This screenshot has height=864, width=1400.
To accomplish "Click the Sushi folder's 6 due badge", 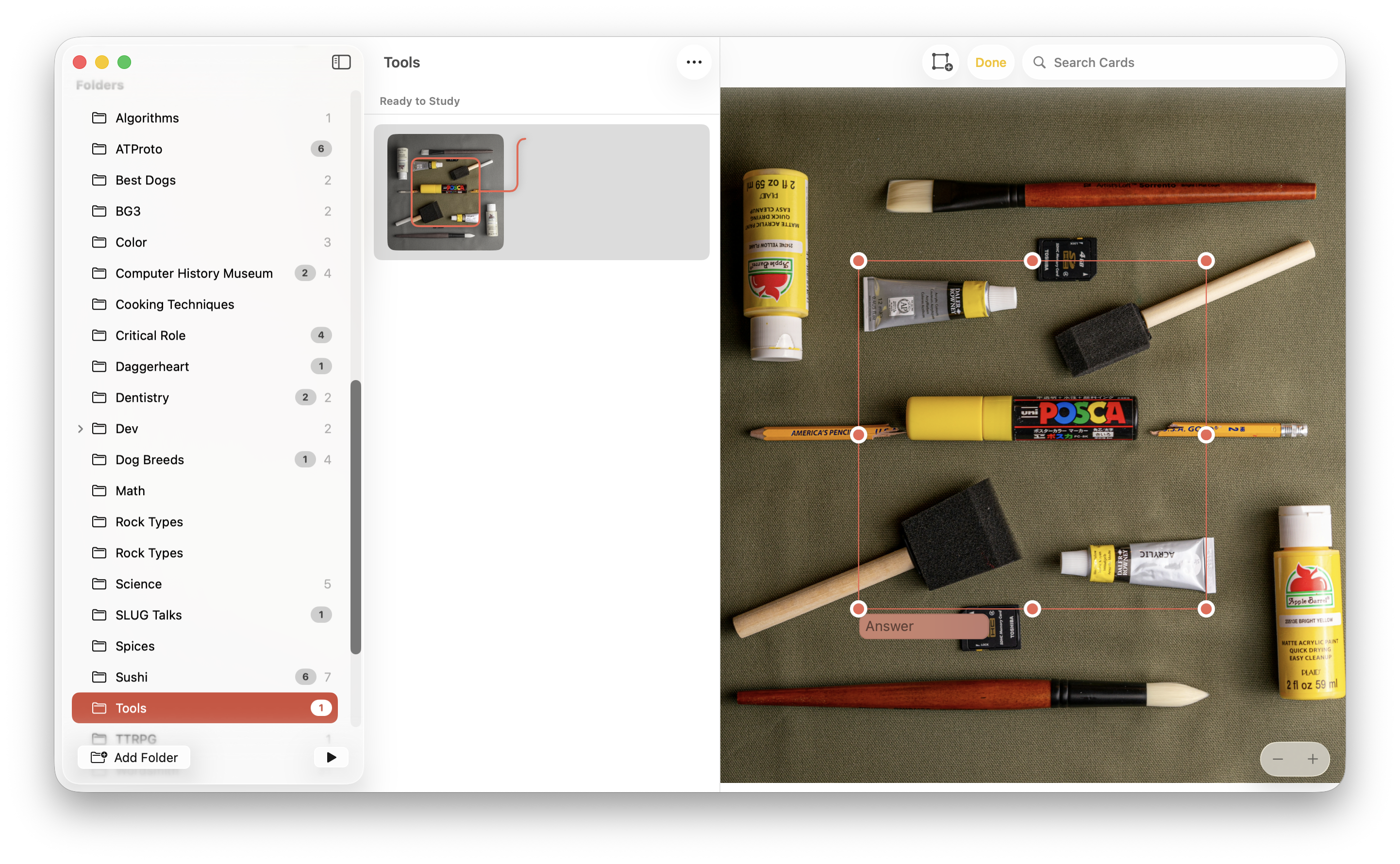I will tap(305, 677).
